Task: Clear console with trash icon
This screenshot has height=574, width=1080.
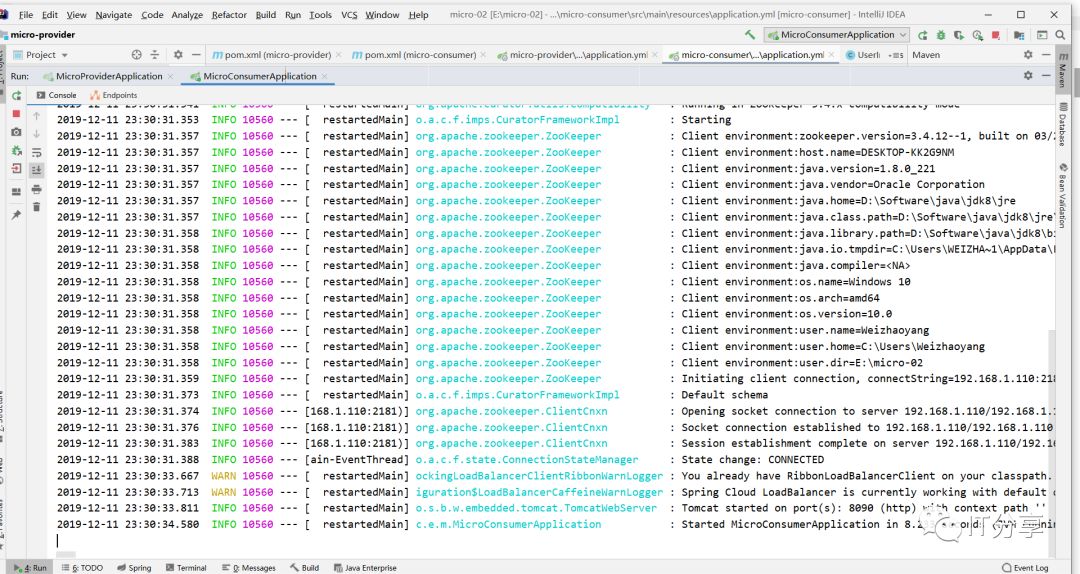Action: pos(37,207)
